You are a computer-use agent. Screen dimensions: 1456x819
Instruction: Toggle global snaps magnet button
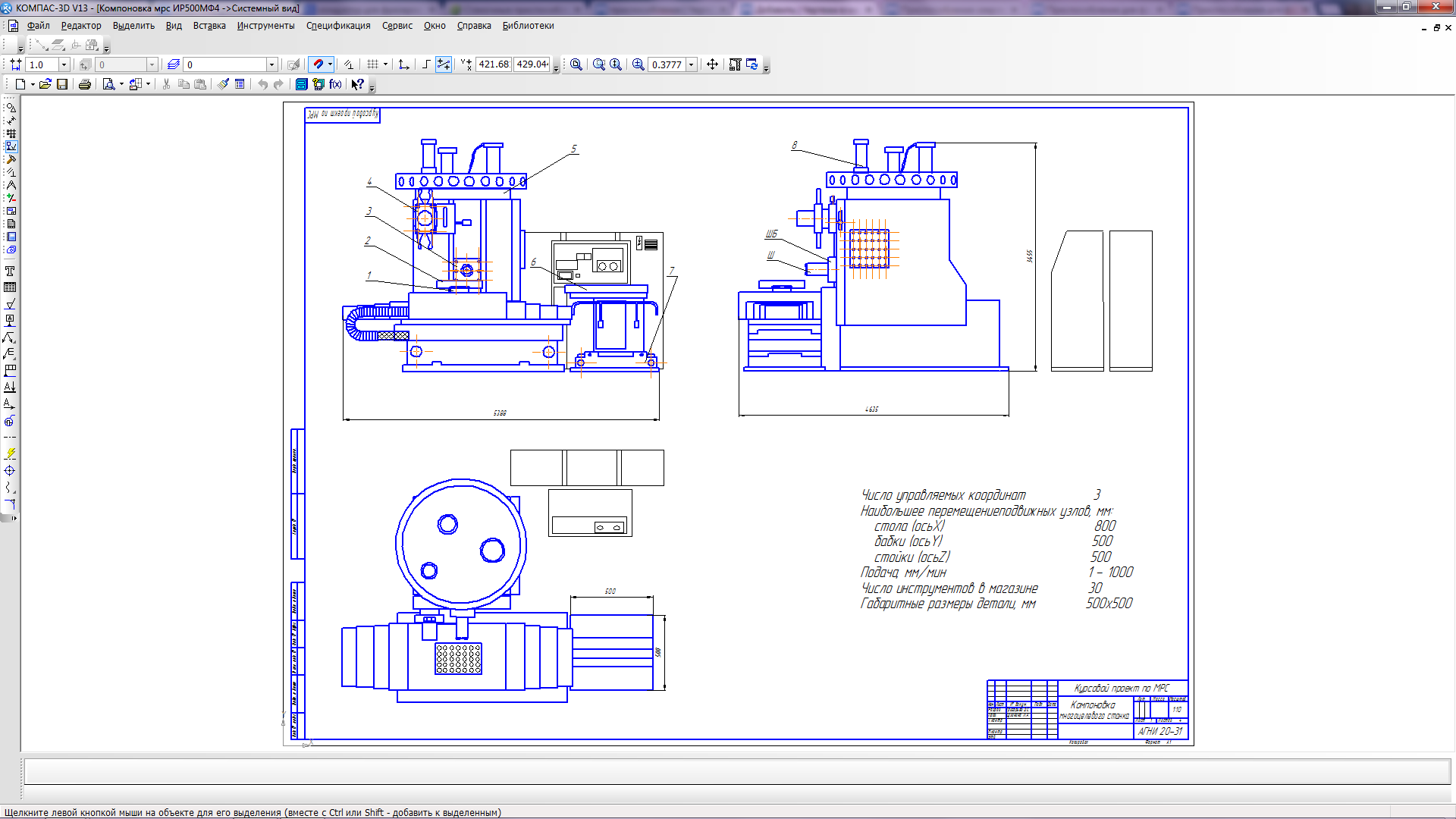[318, 64]
